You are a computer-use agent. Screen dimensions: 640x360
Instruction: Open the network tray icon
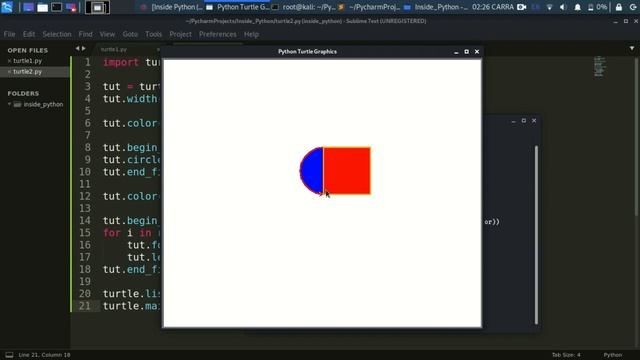click(x=549, y=7)
